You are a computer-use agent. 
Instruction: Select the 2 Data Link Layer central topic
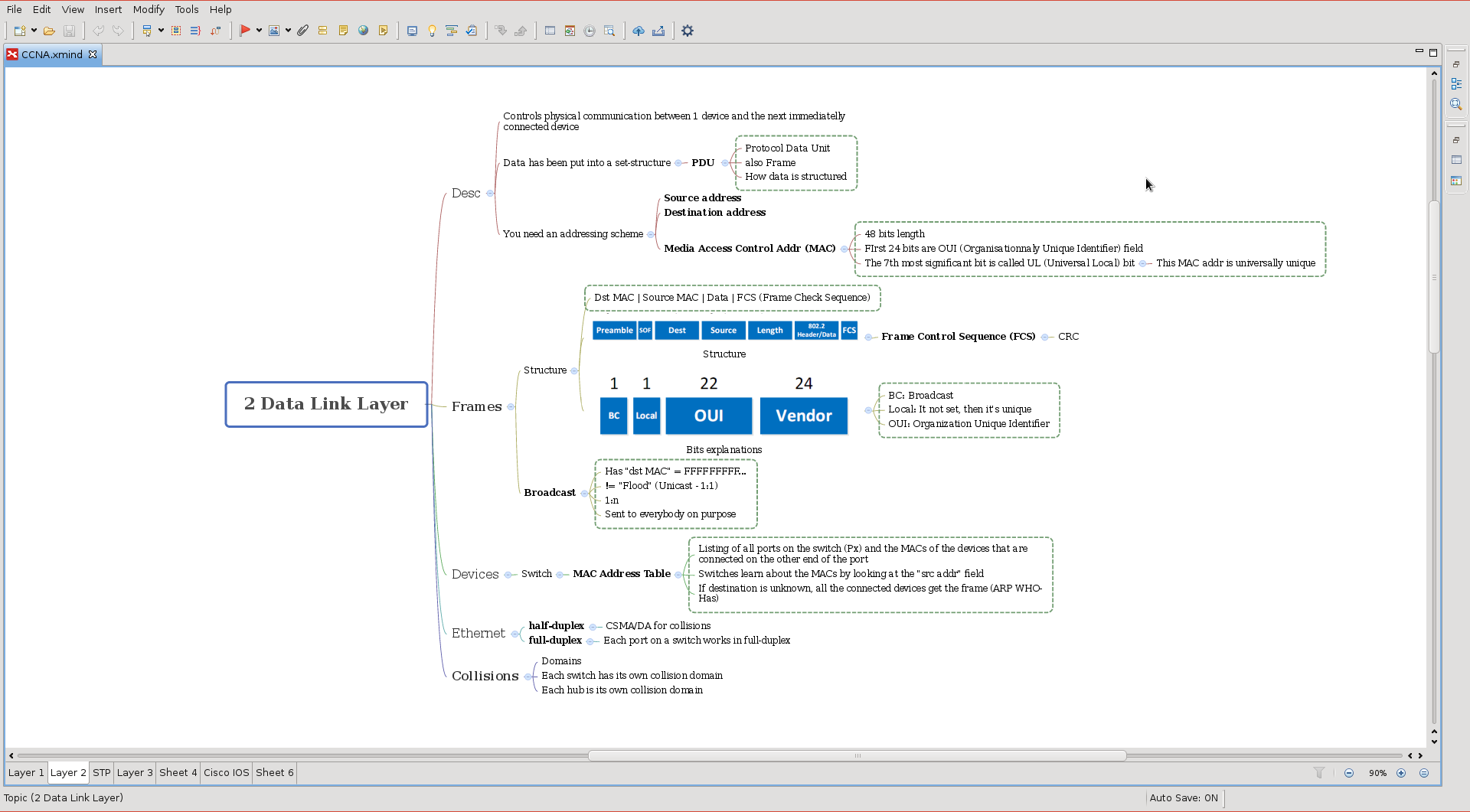pos(326,404)
